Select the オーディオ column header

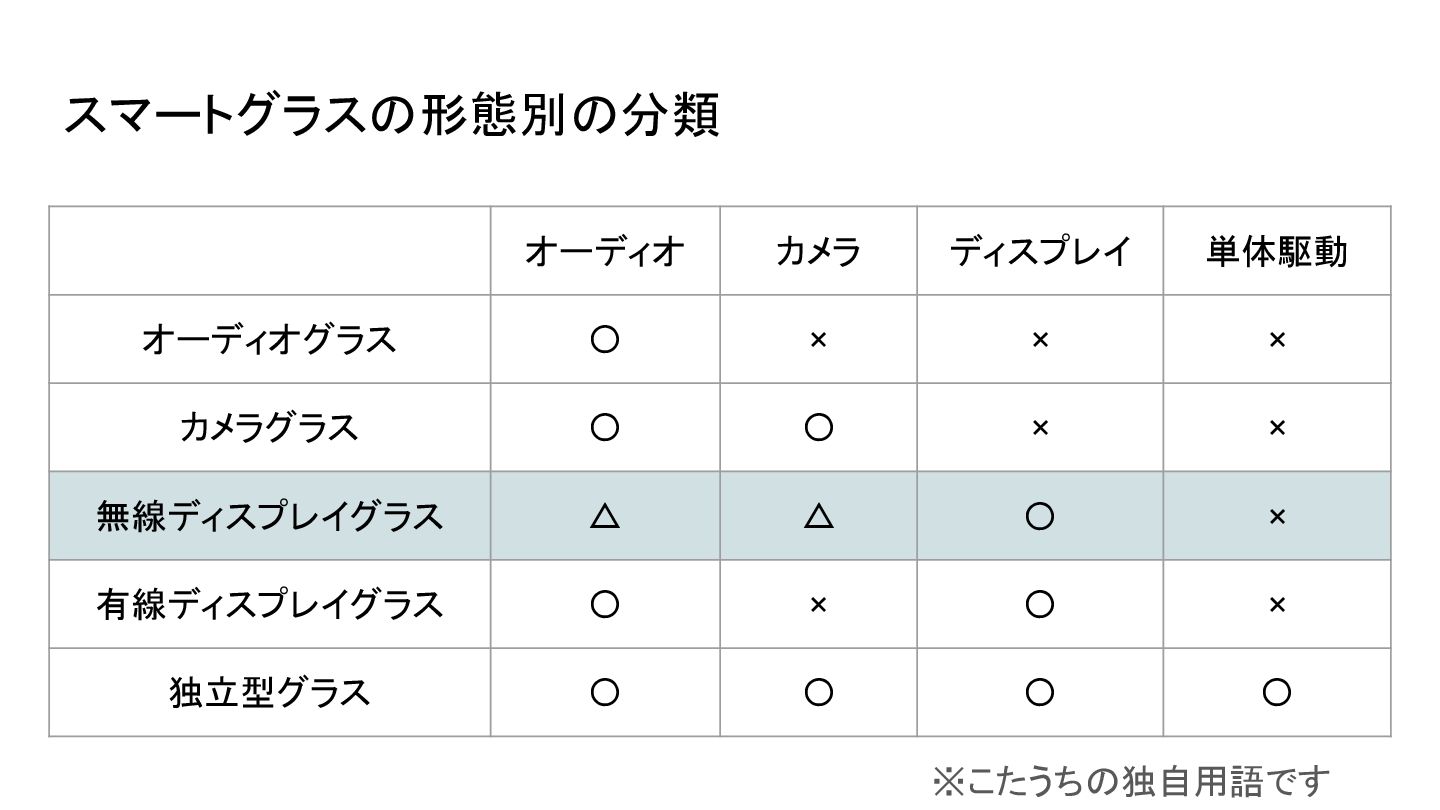(x=605, y=251)
